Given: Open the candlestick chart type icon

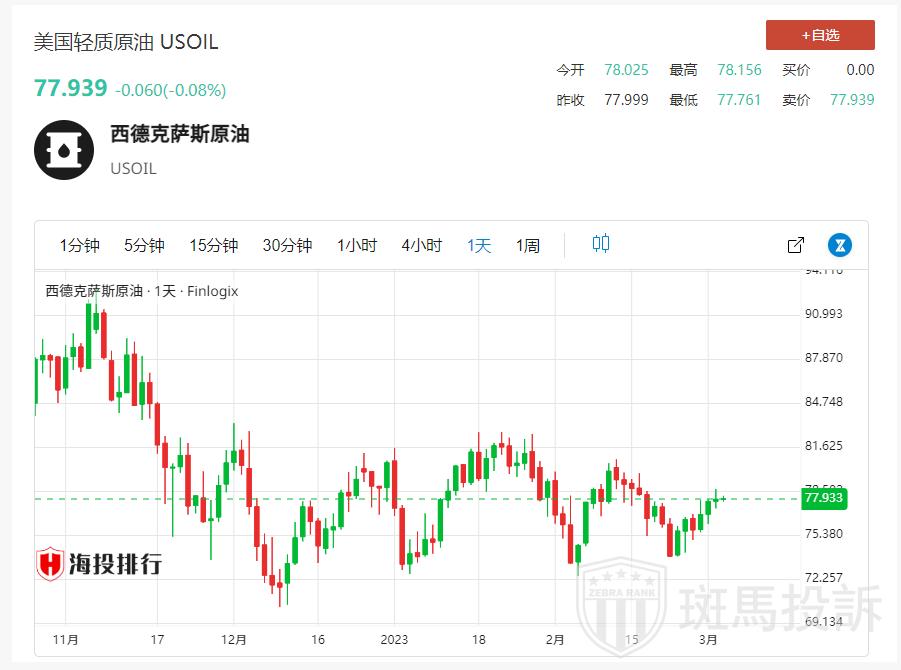Looking at the screenshot, I should click(600, 244).
